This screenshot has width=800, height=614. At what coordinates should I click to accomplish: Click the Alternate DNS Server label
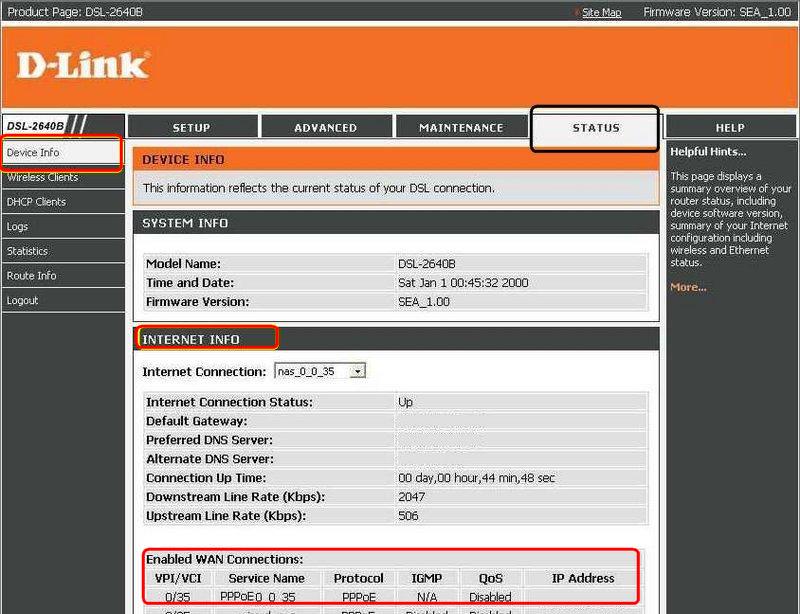(x=210, y=459)
